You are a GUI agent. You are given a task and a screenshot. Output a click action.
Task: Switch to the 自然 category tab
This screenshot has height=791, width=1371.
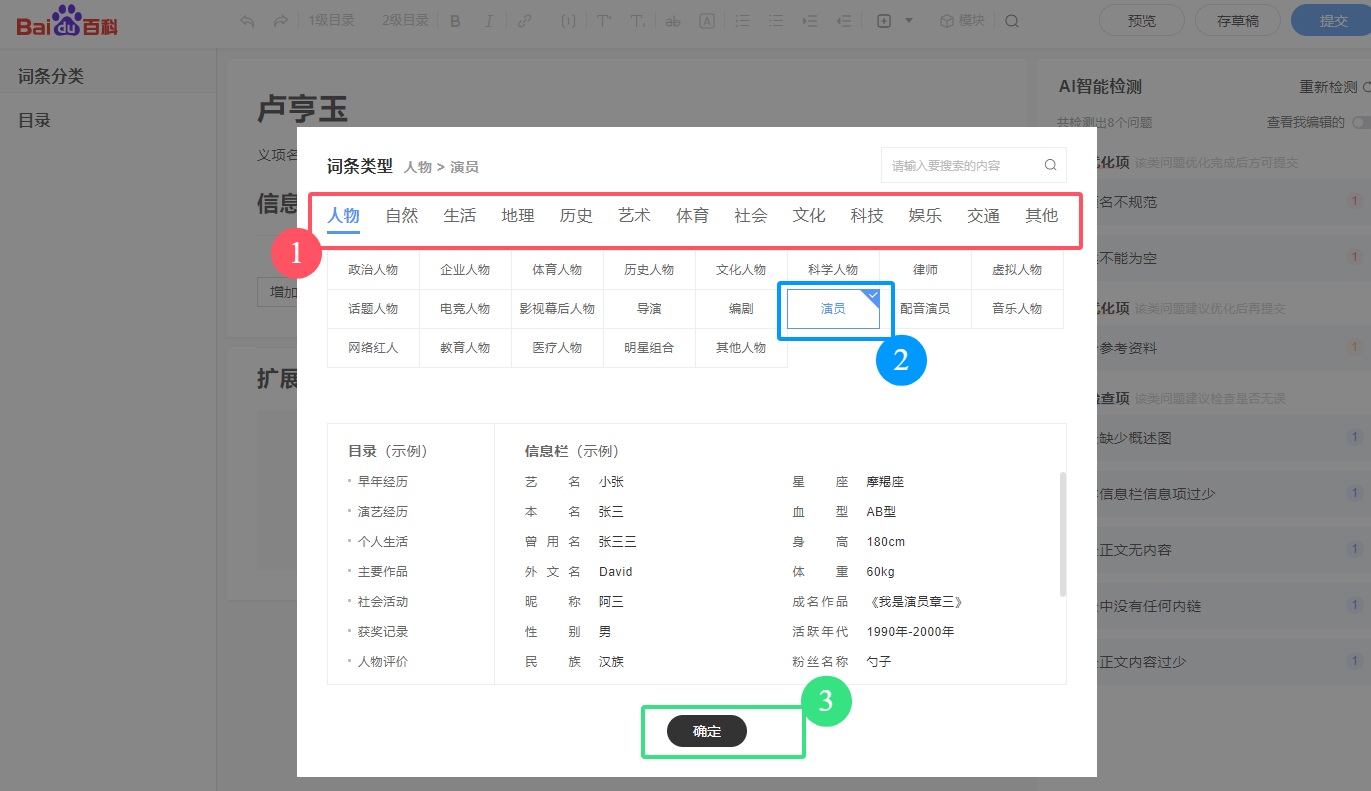click(402, 216)
